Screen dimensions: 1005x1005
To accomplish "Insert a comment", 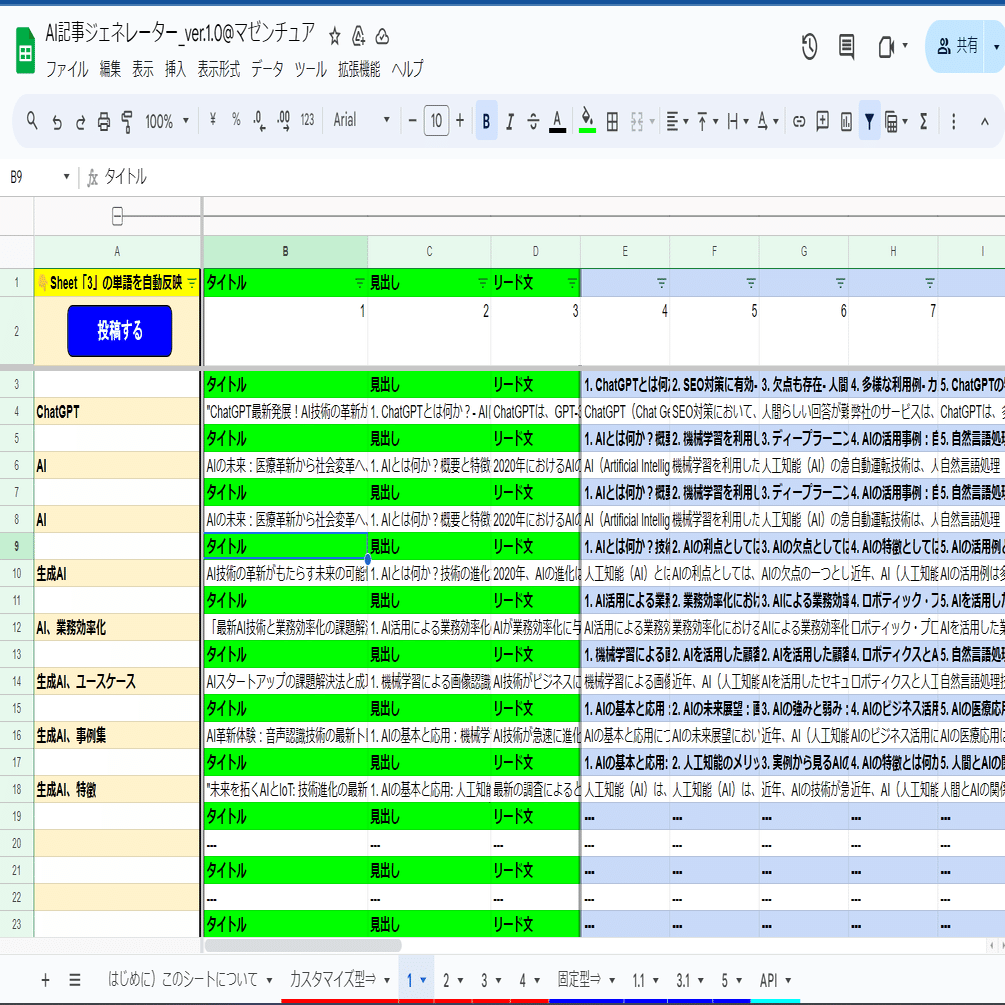I will click(x=822, y=120).
